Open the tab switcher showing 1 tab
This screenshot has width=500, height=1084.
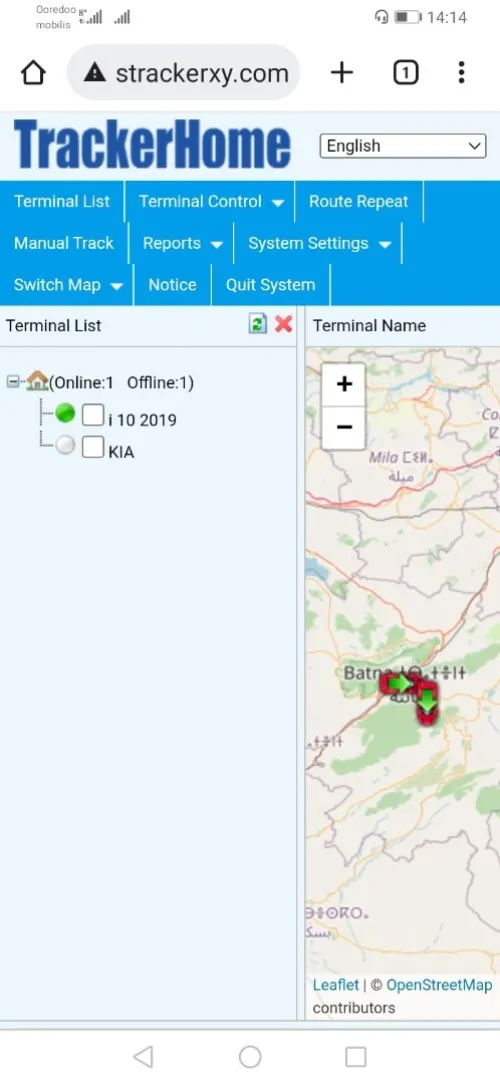[406, 72]
